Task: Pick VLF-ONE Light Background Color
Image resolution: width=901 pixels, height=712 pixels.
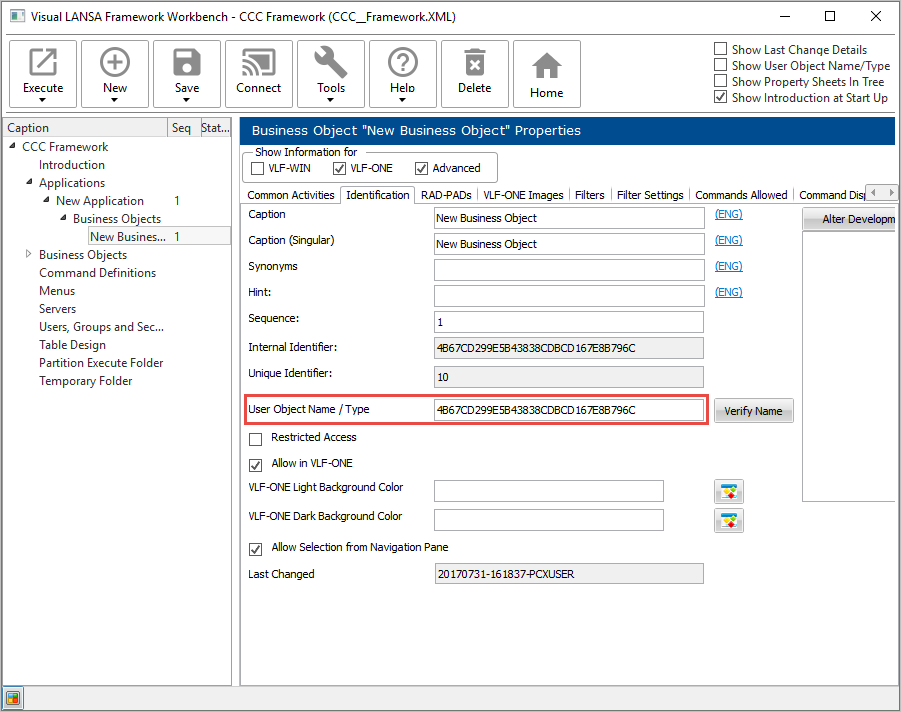Action: (729, 491)
